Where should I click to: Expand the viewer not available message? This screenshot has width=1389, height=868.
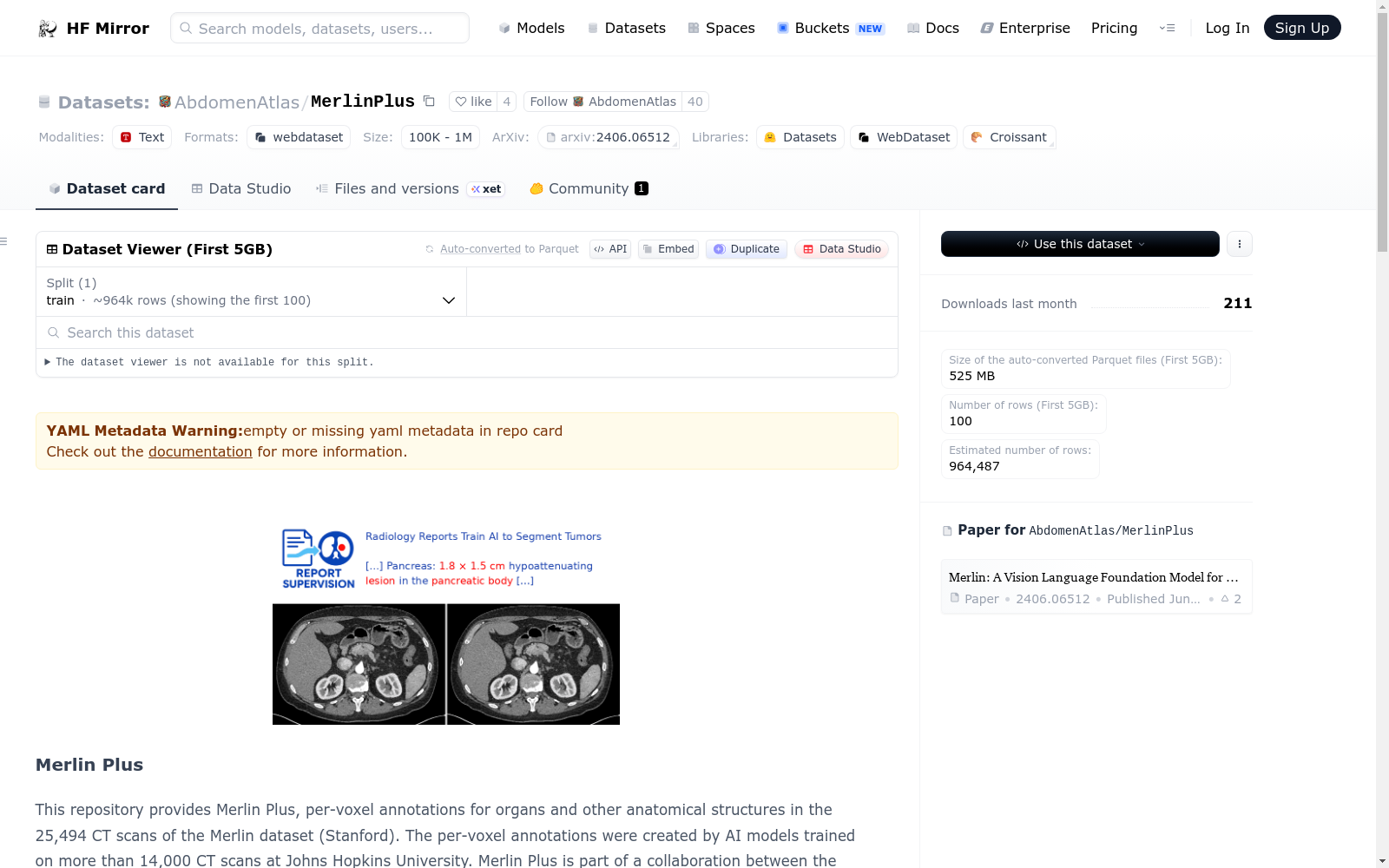pos(208,362)
